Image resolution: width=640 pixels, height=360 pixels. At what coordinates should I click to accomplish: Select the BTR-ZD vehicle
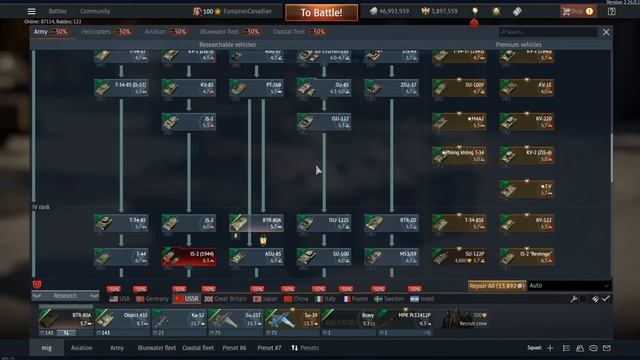click(391, 223)
